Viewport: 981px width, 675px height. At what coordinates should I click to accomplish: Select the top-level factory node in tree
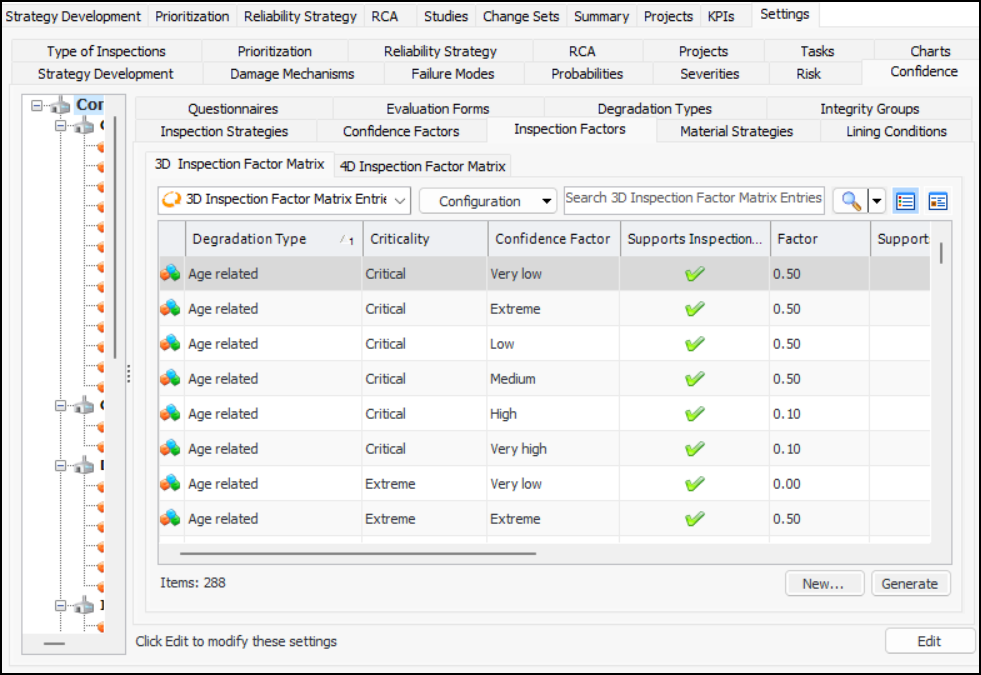point(61,105)
